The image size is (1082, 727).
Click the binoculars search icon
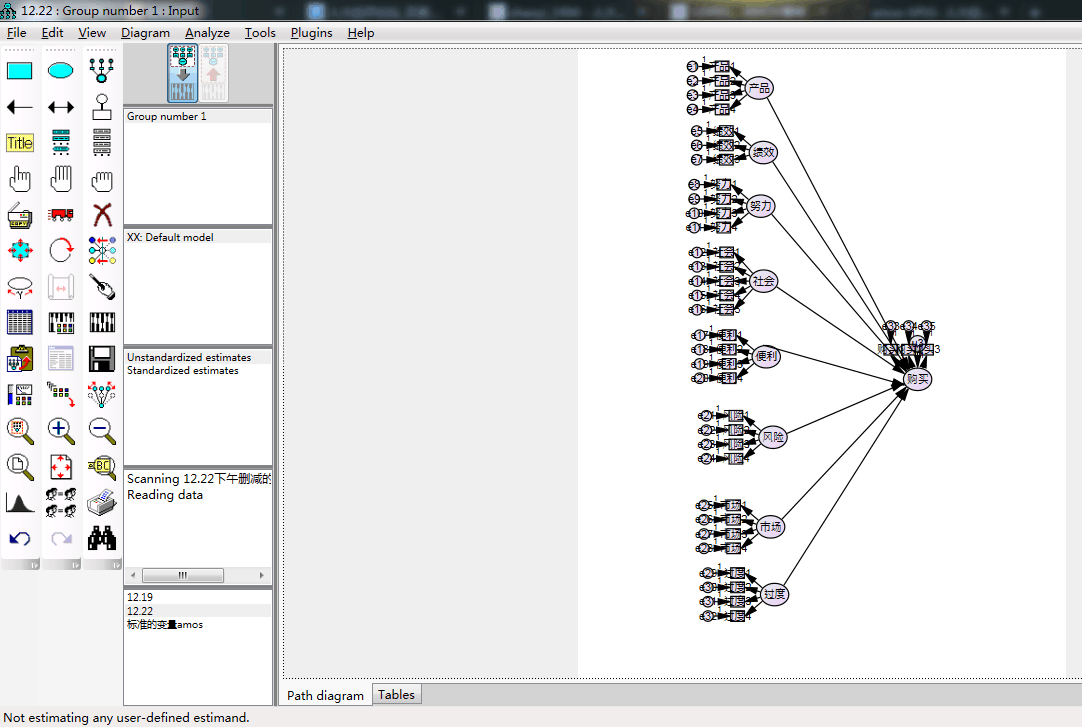(x=101, y=539)
